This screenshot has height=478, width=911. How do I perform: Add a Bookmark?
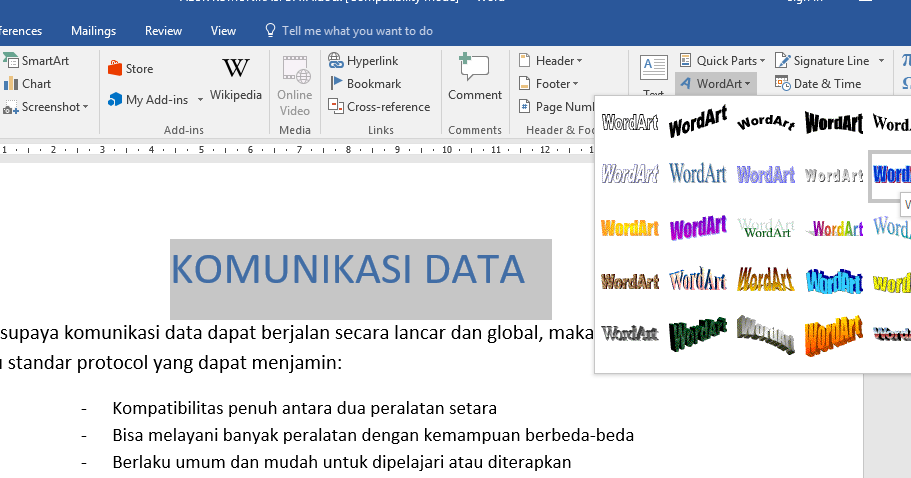pyautogui.click(x=365, y=84)
